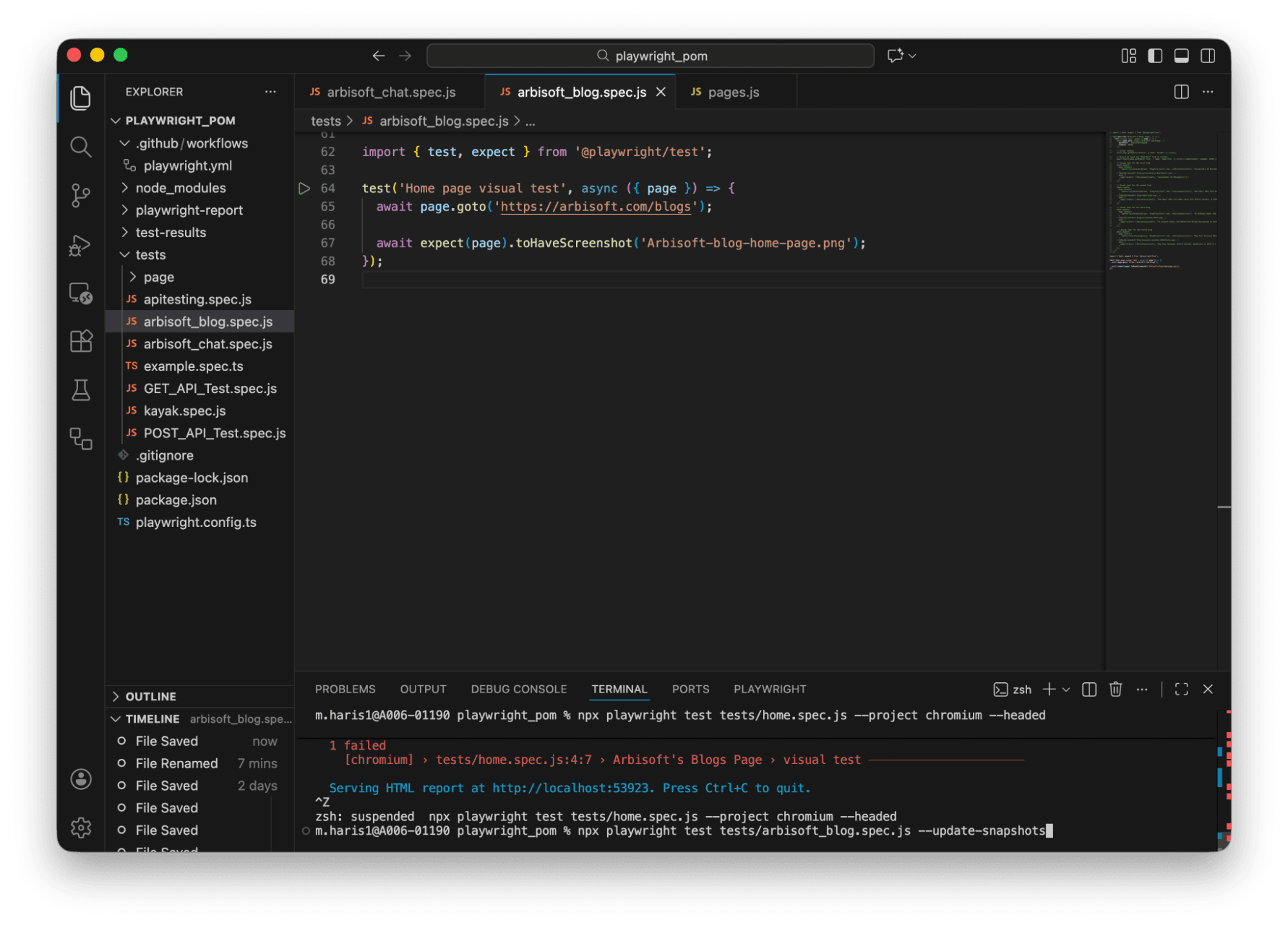Expand the node_modules folder

point(180,188)
